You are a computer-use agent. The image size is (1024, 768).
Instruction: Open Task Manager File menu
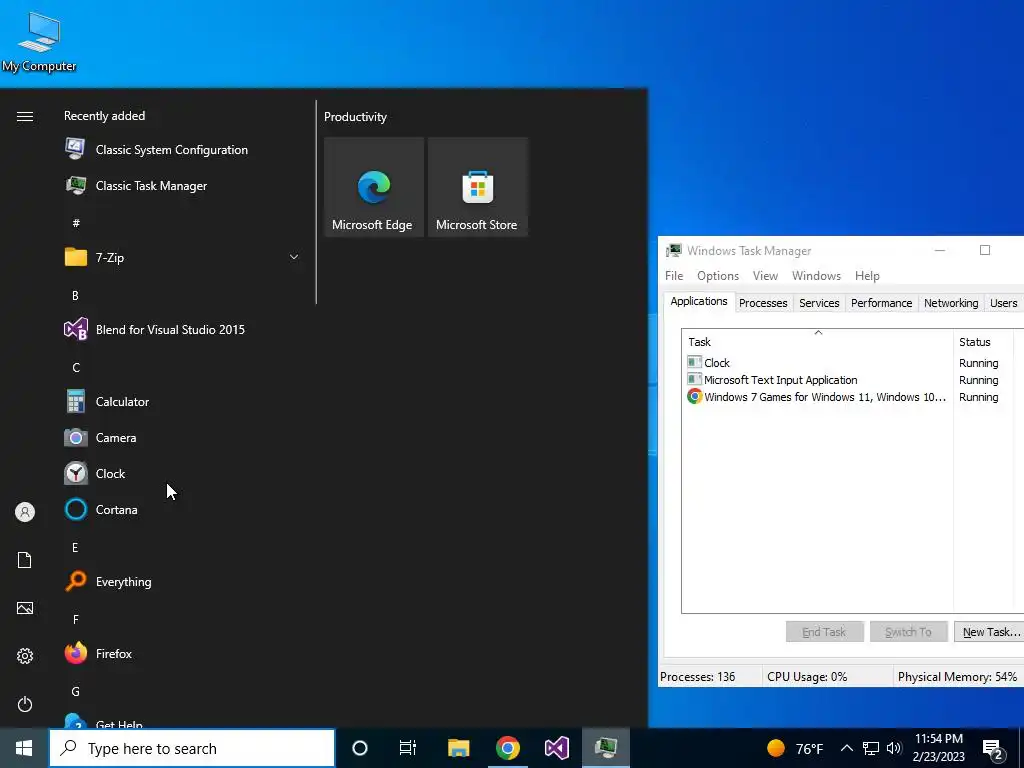tap(674, 276)
